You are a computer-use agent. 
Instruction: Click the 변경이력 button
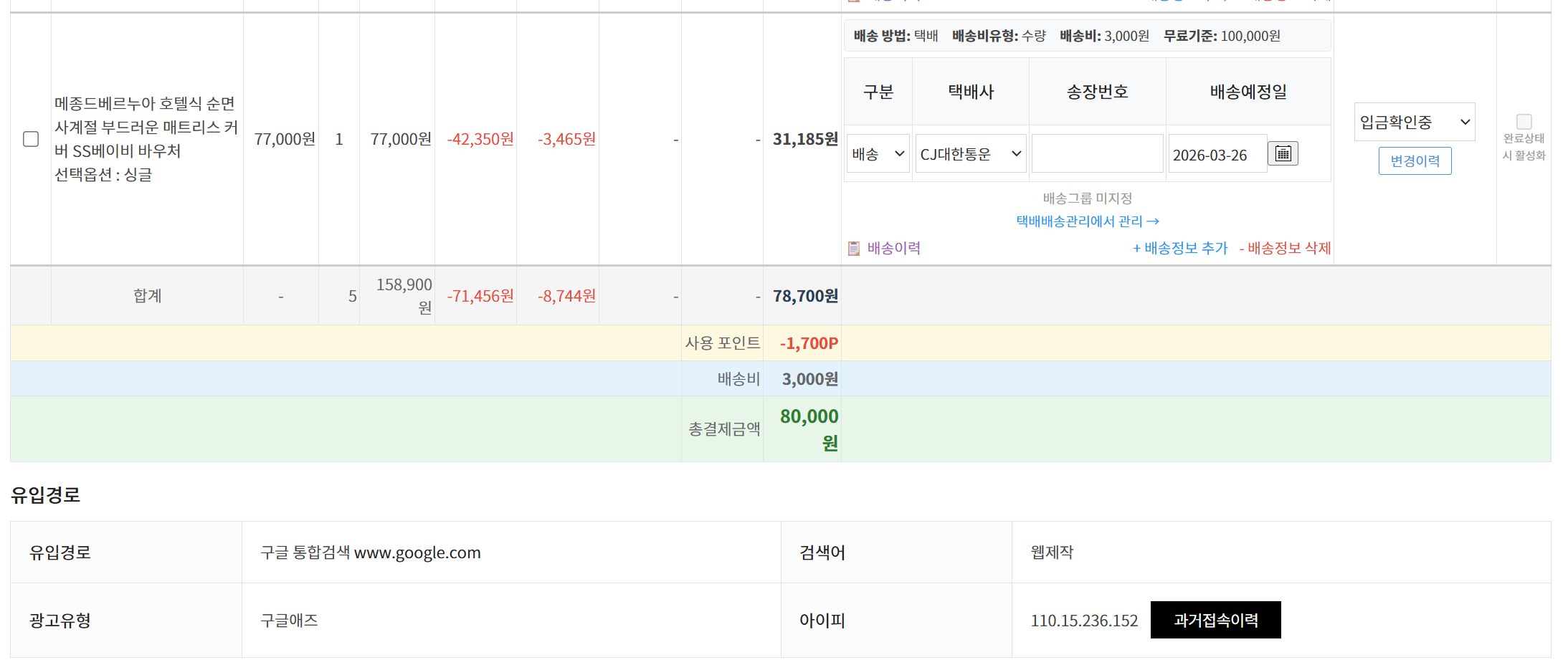click(x=1415, y=161)
